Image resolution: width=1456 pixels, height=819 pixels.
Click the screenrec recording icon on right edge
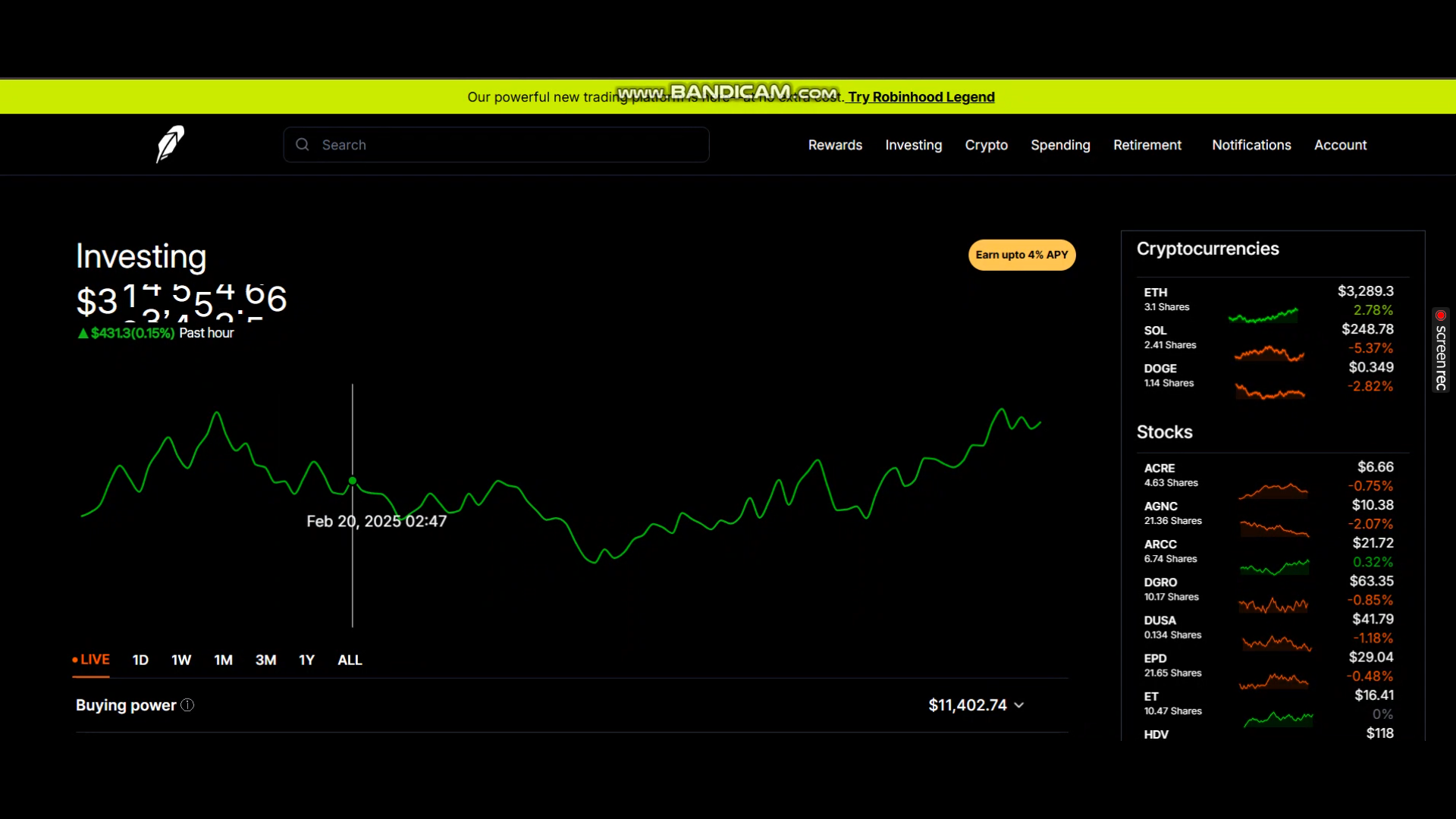coord(1439,315)
